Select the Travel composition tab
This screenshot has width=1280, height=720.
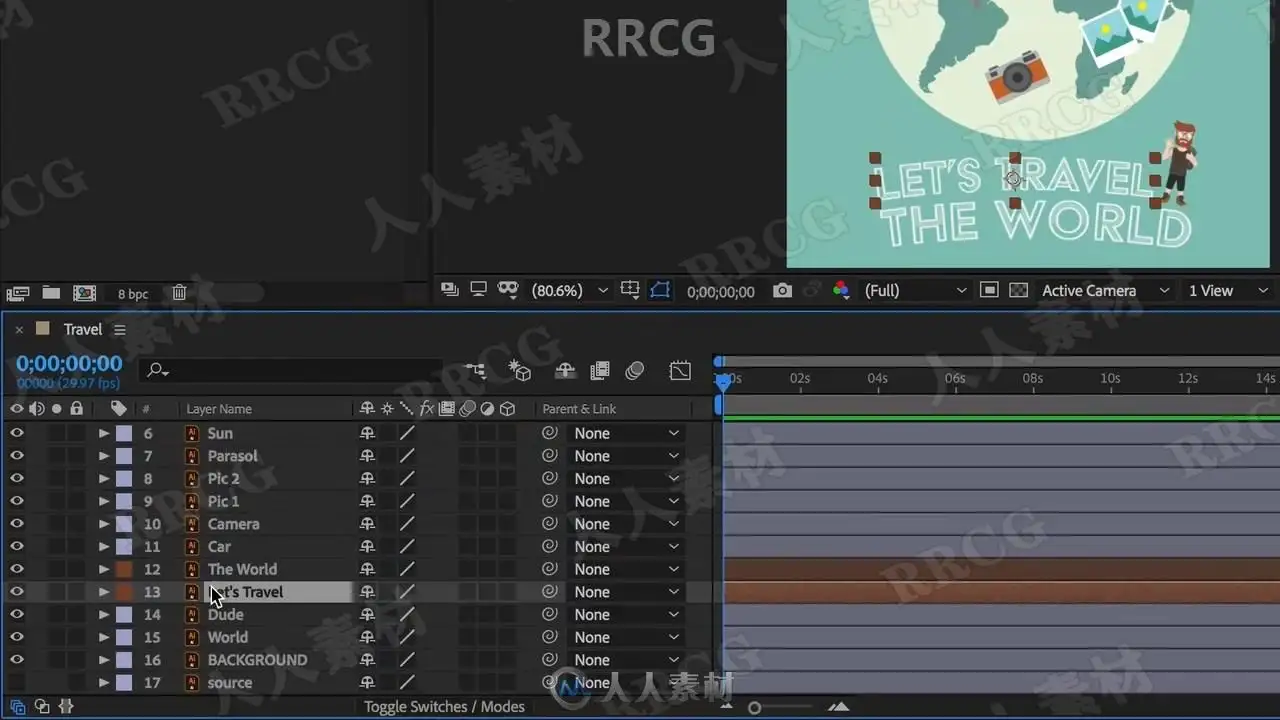pyautogui.click(x=82, y=330)
